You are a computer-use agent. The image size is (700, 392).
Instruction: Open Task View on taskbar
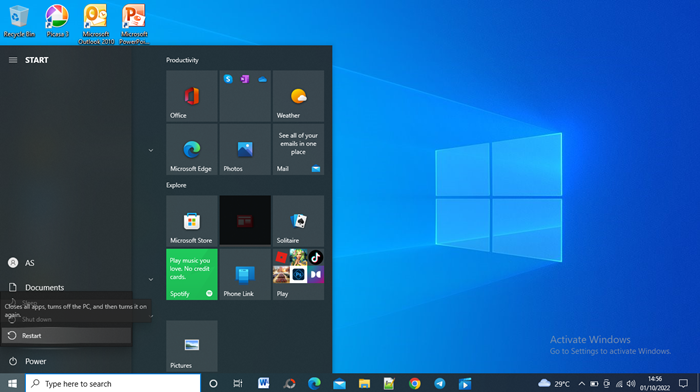[x=238, y=383]
